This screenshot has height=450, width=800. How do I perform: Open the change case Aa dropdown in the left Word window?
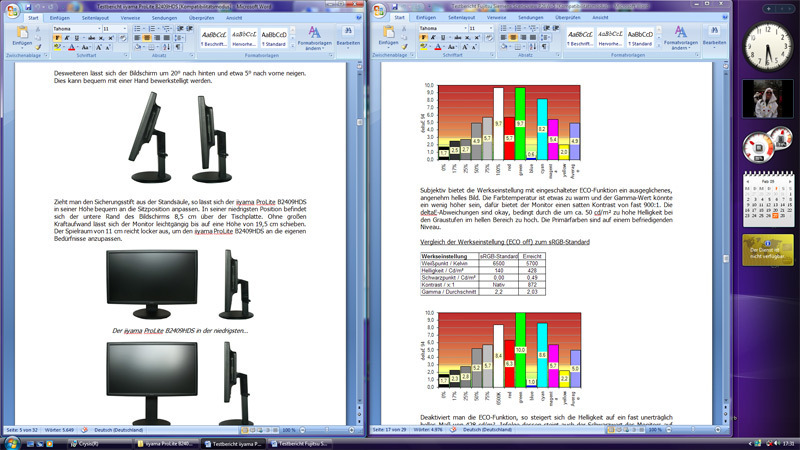coord(86,47)
